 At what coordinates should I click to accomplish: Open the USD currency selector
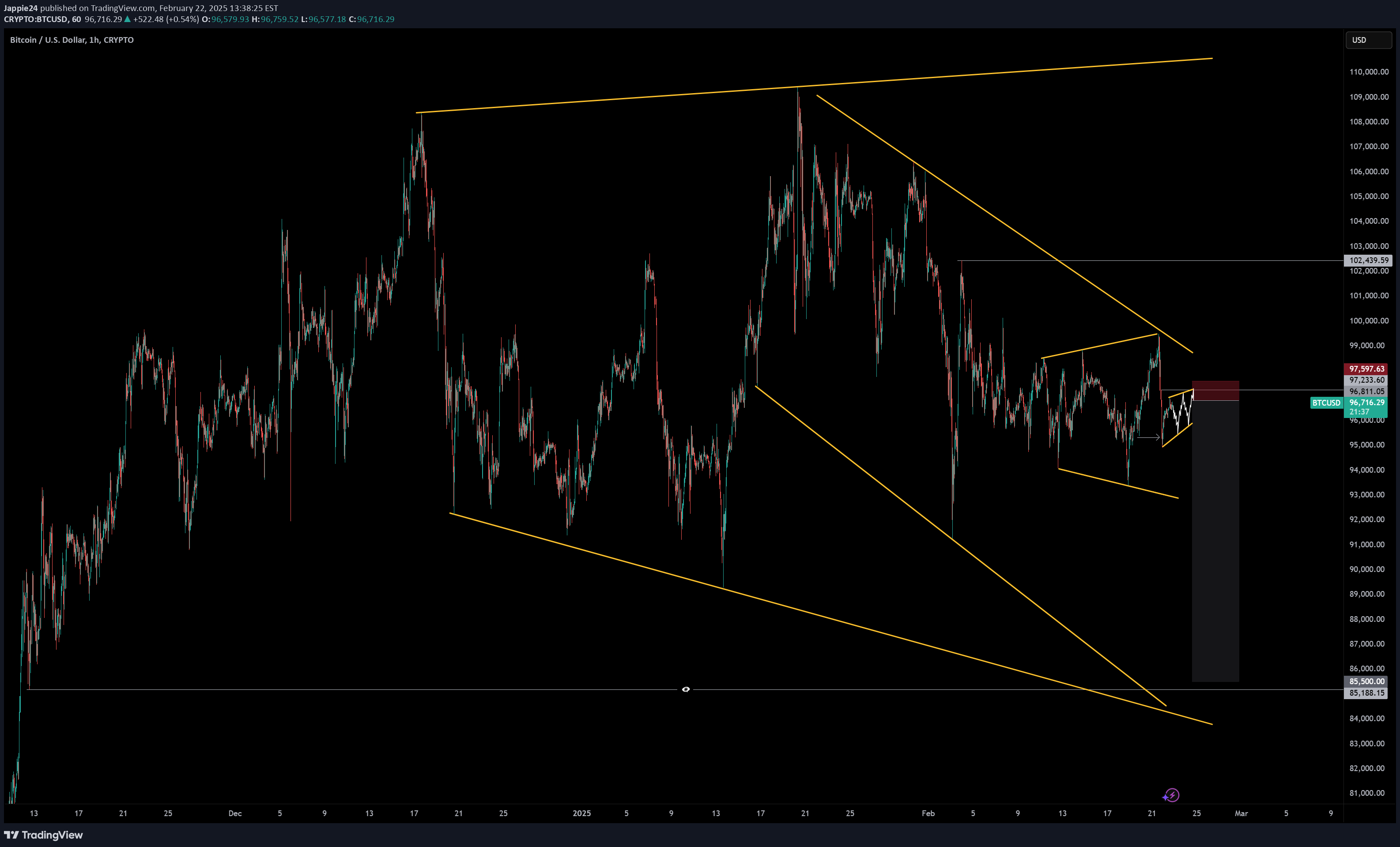click(x=1368, y=40)
